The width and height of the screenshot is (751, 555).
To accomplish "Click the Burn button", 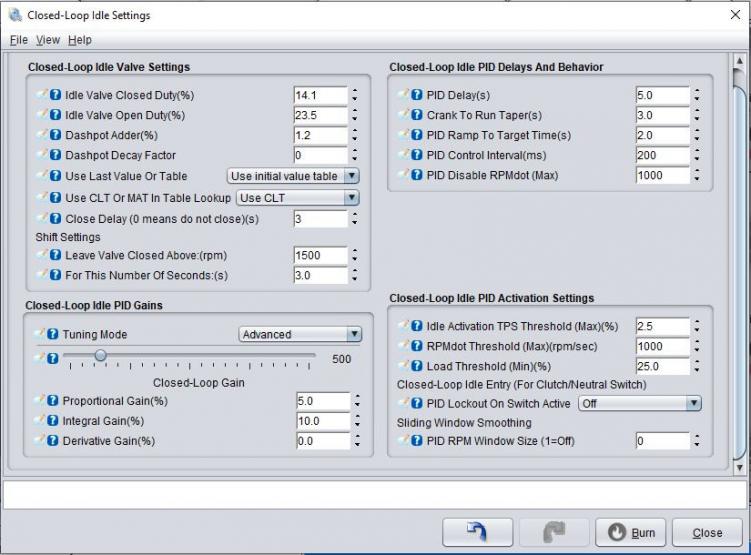I will point(631,533).
